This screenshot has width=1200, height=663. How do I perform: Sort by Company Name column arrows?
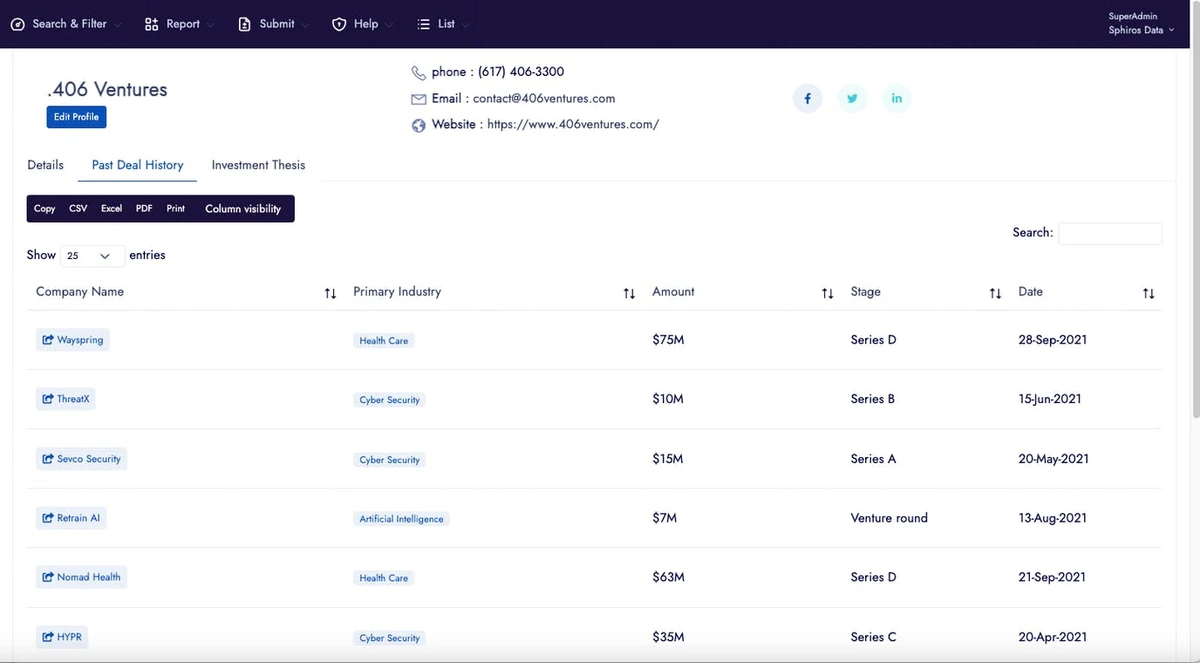pos(330,293)
